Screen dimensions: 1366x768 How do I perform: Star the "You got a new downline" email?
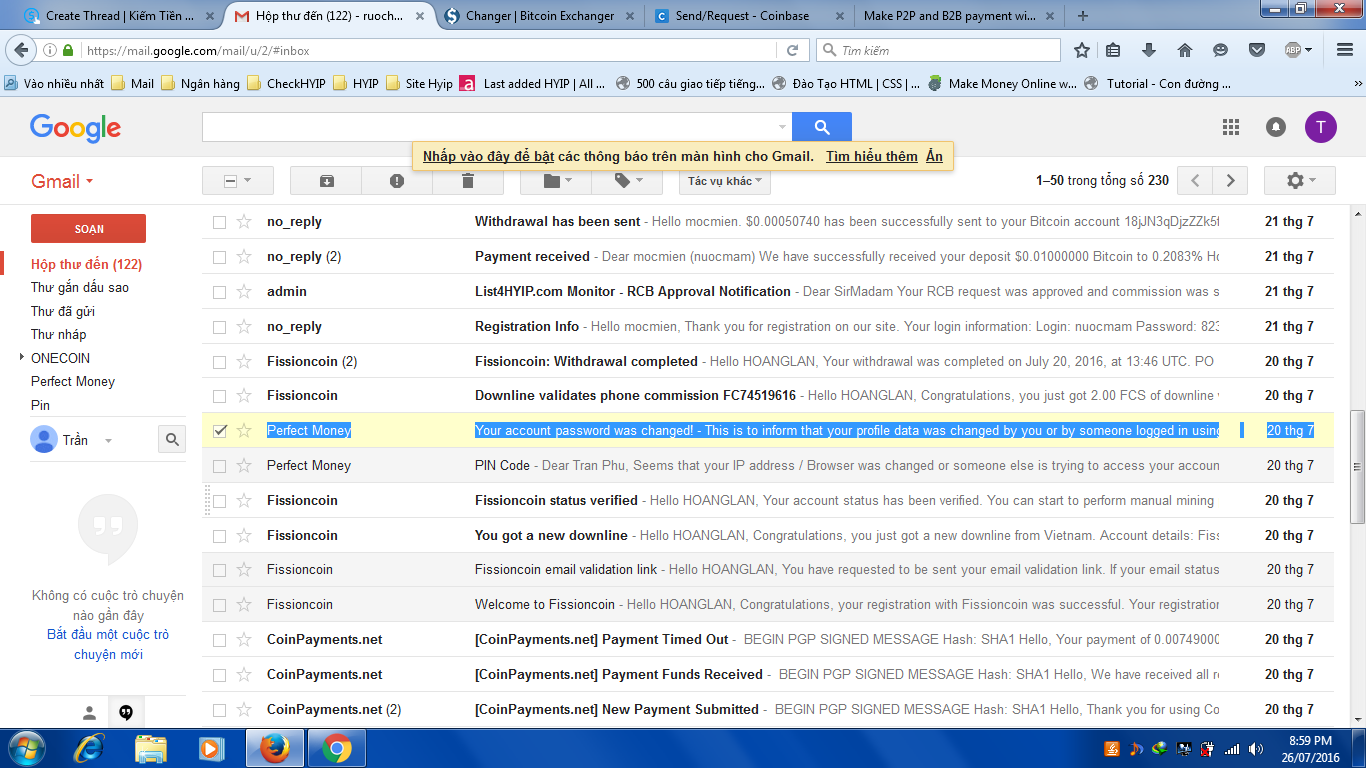pos(244,535)
